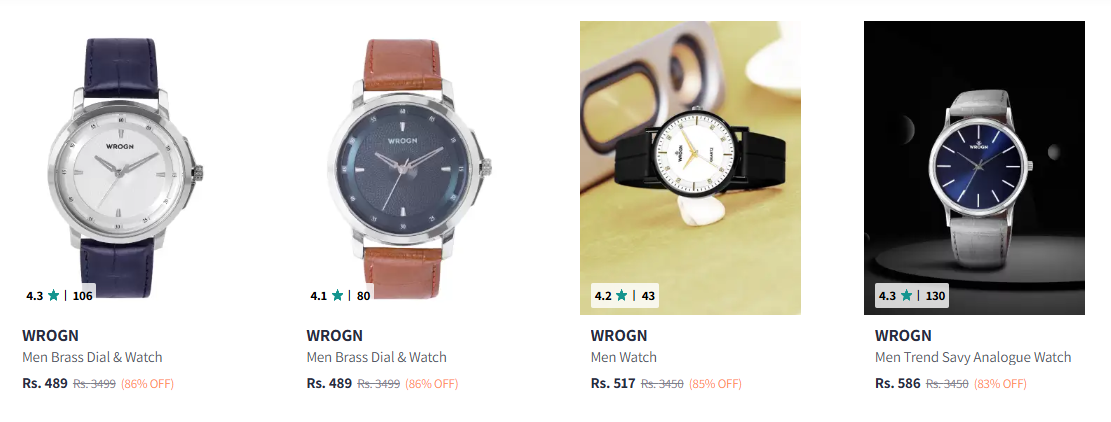Open the white dial blue strap watch image
This screenshot has height=422, width=1111.
click(122, 168)
